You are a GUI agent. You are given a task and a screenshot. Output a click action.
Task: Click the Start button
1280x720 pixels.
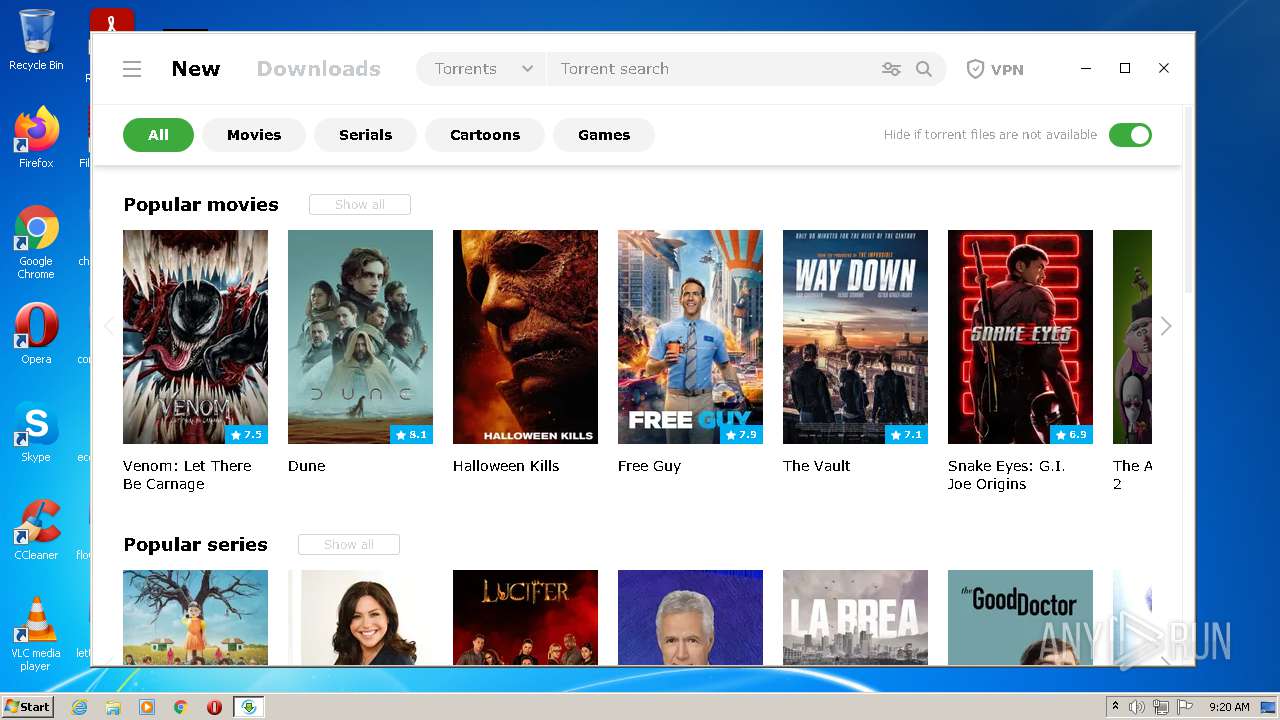(27, 707)
